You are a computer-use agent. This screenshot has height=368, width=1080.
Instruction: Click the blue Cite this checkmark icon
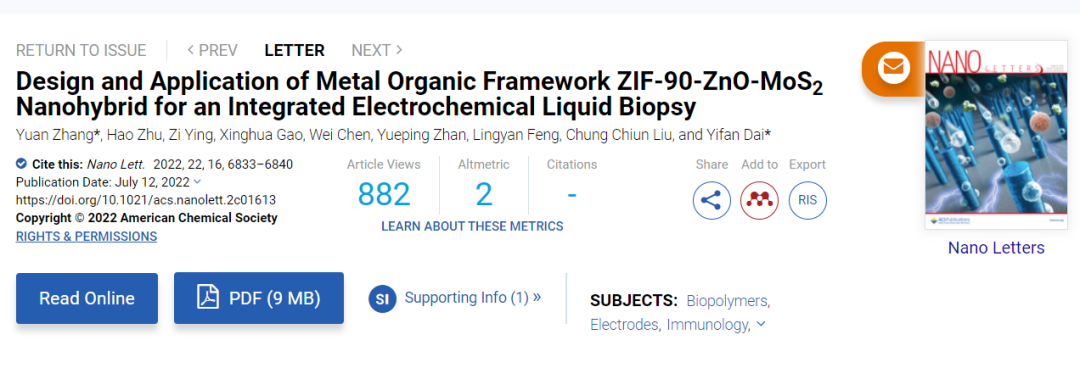[21, 164]
